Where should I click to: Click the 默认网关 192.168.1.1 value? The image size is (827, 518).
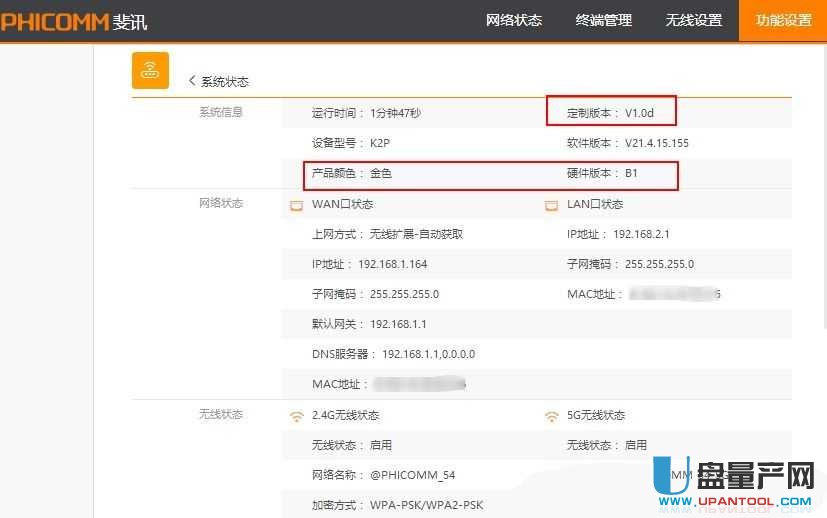pos(398,324)
